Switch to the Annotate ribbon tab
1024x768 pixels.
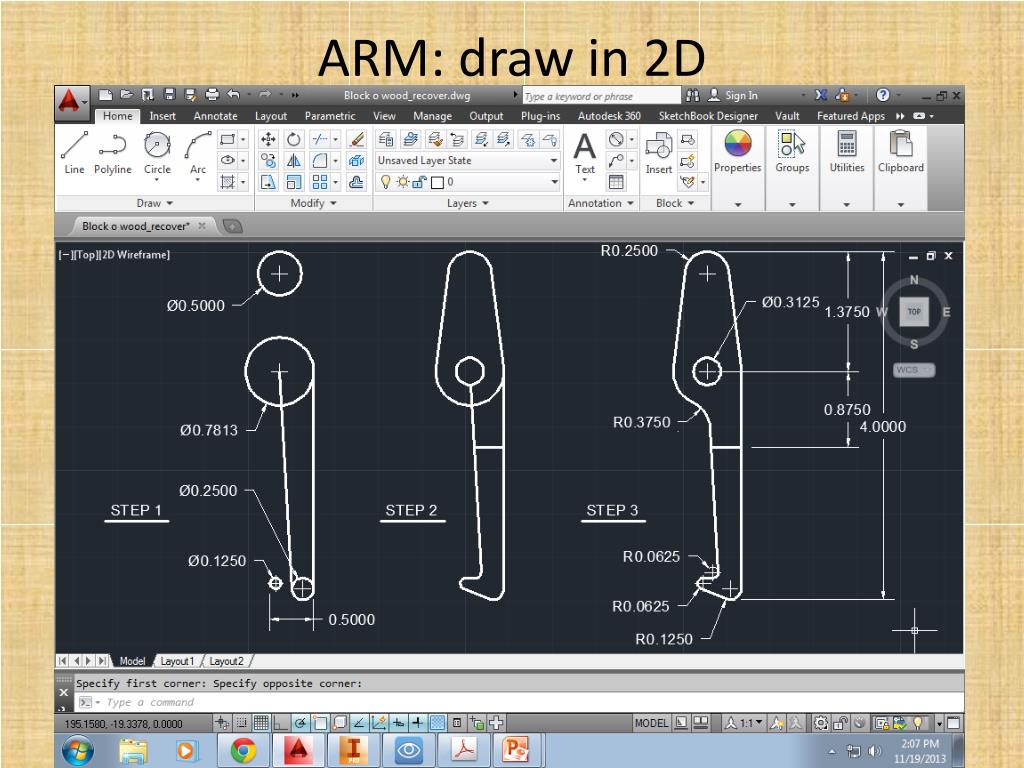pos(216,116)
